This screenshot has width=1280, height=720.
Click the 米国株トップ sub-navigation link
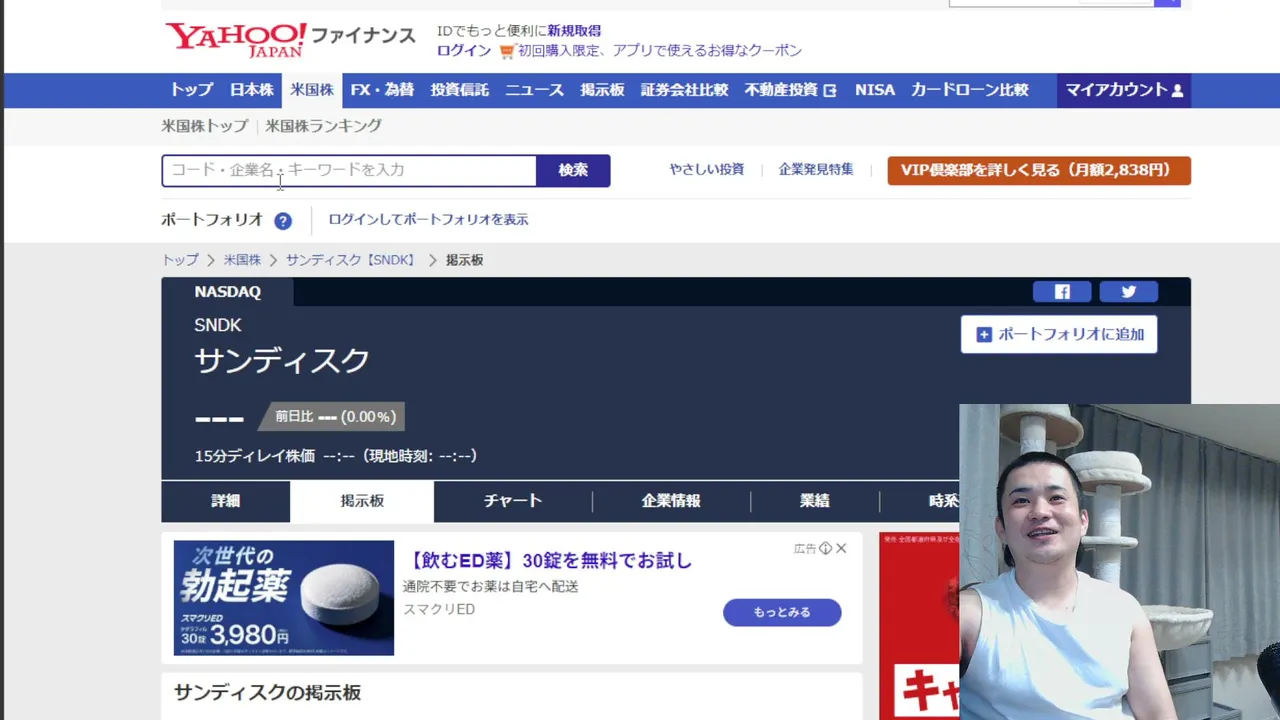[x=205, y=126]
